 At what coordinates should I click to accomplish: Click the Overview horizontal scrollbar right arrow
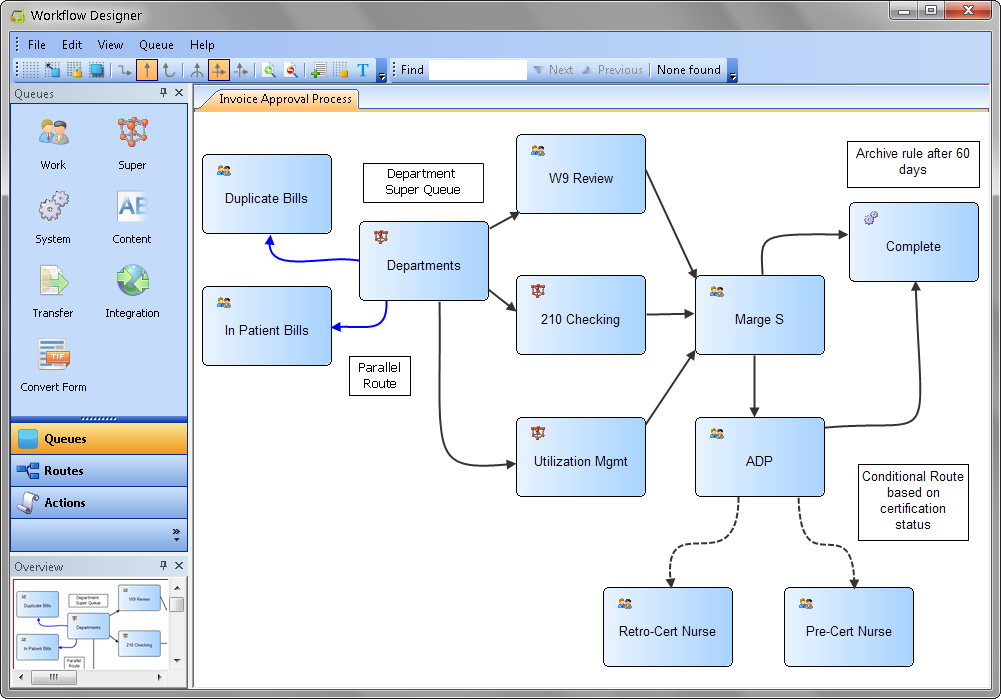point(160,677)
